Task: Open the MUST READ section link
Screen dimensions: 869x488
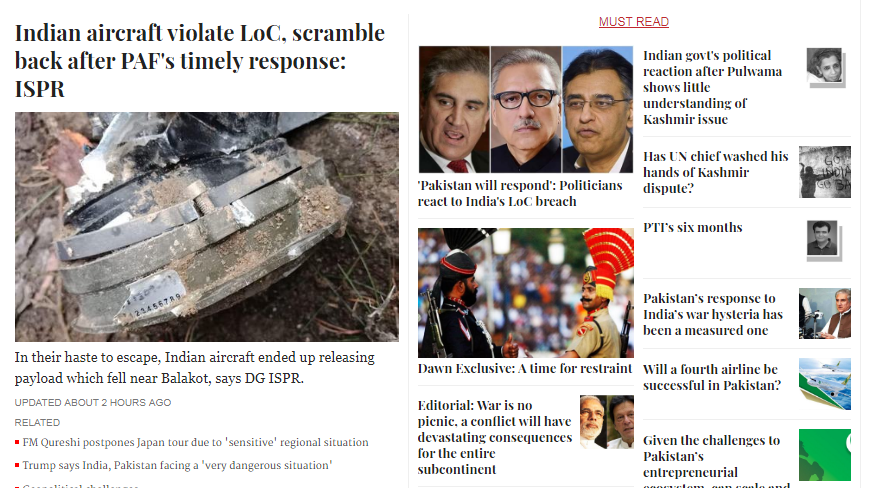Action: click(633, 22)
